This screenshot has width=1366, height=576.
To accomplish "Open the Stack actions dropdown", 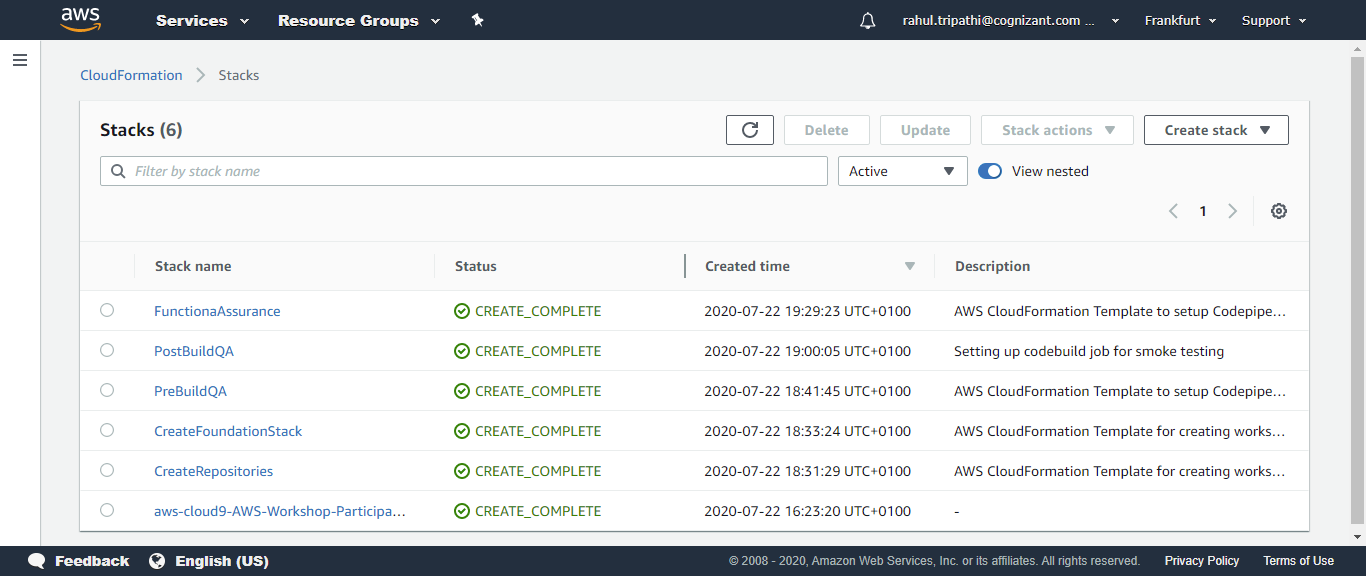I will coord(1058,130).
